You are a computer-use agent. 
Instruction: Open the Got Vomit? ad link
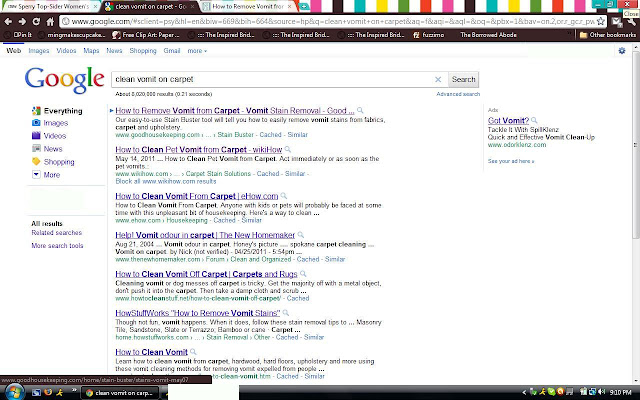tap(508, 120)
